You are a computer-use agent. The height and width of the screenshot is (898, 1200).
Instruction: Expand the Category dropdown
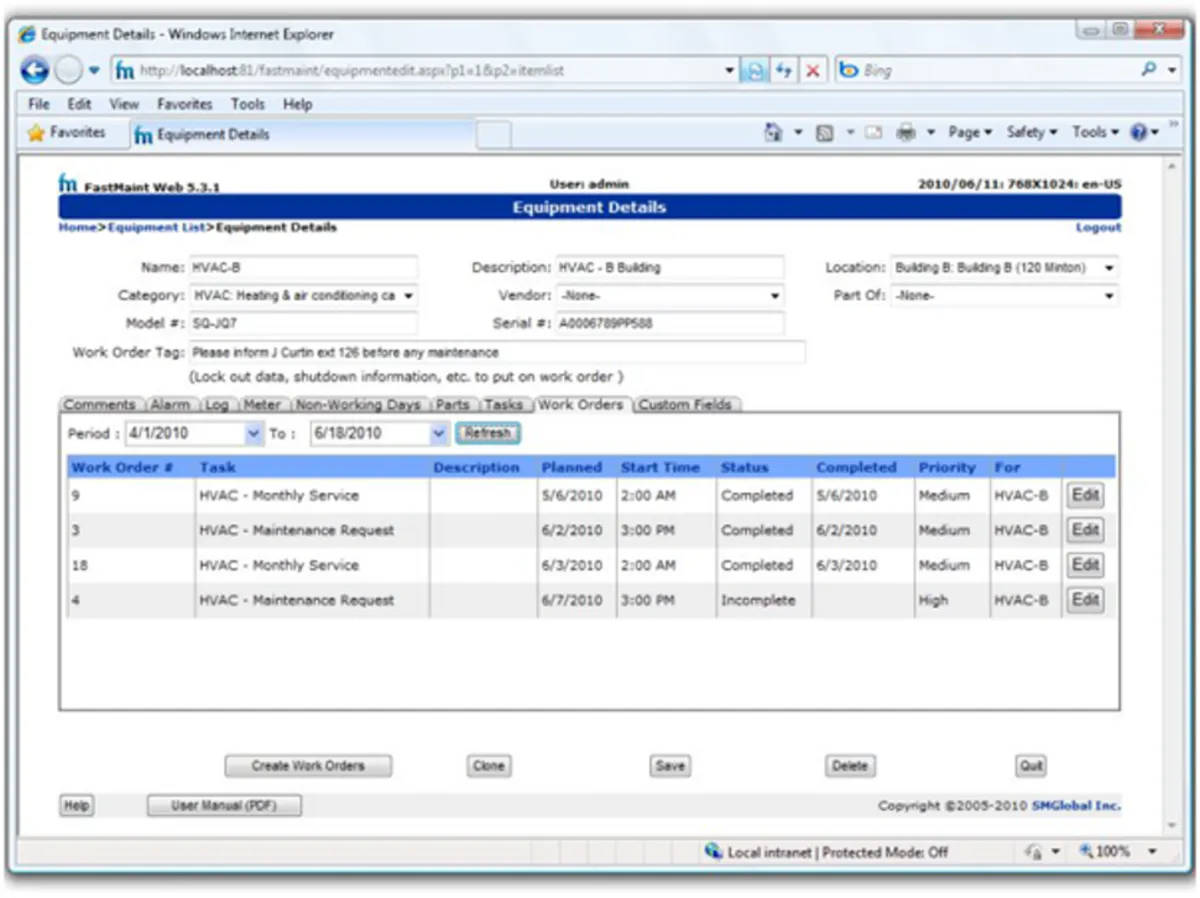pos(409,296)
